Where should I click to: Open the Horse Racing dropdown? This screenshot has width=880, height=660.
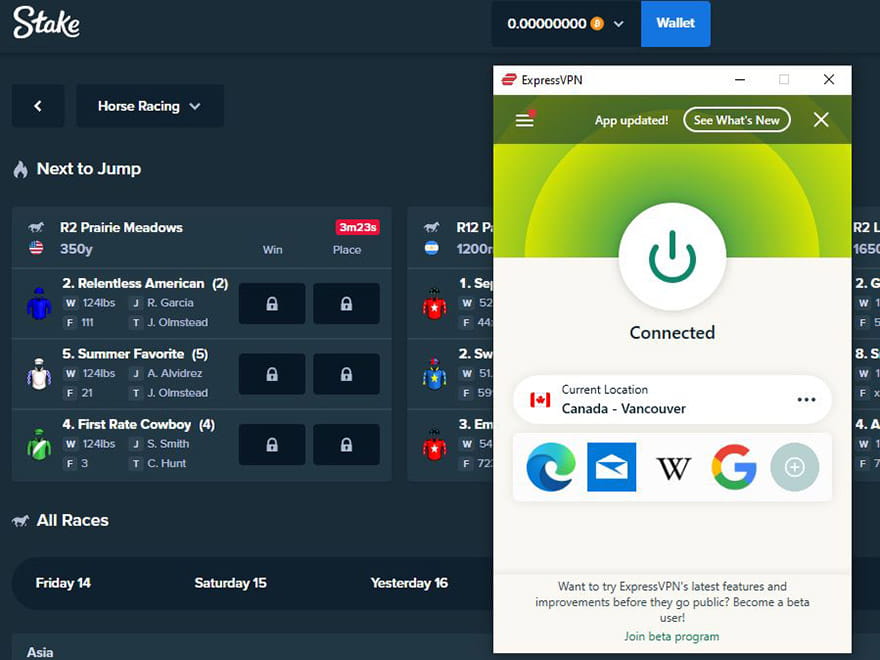150,106
